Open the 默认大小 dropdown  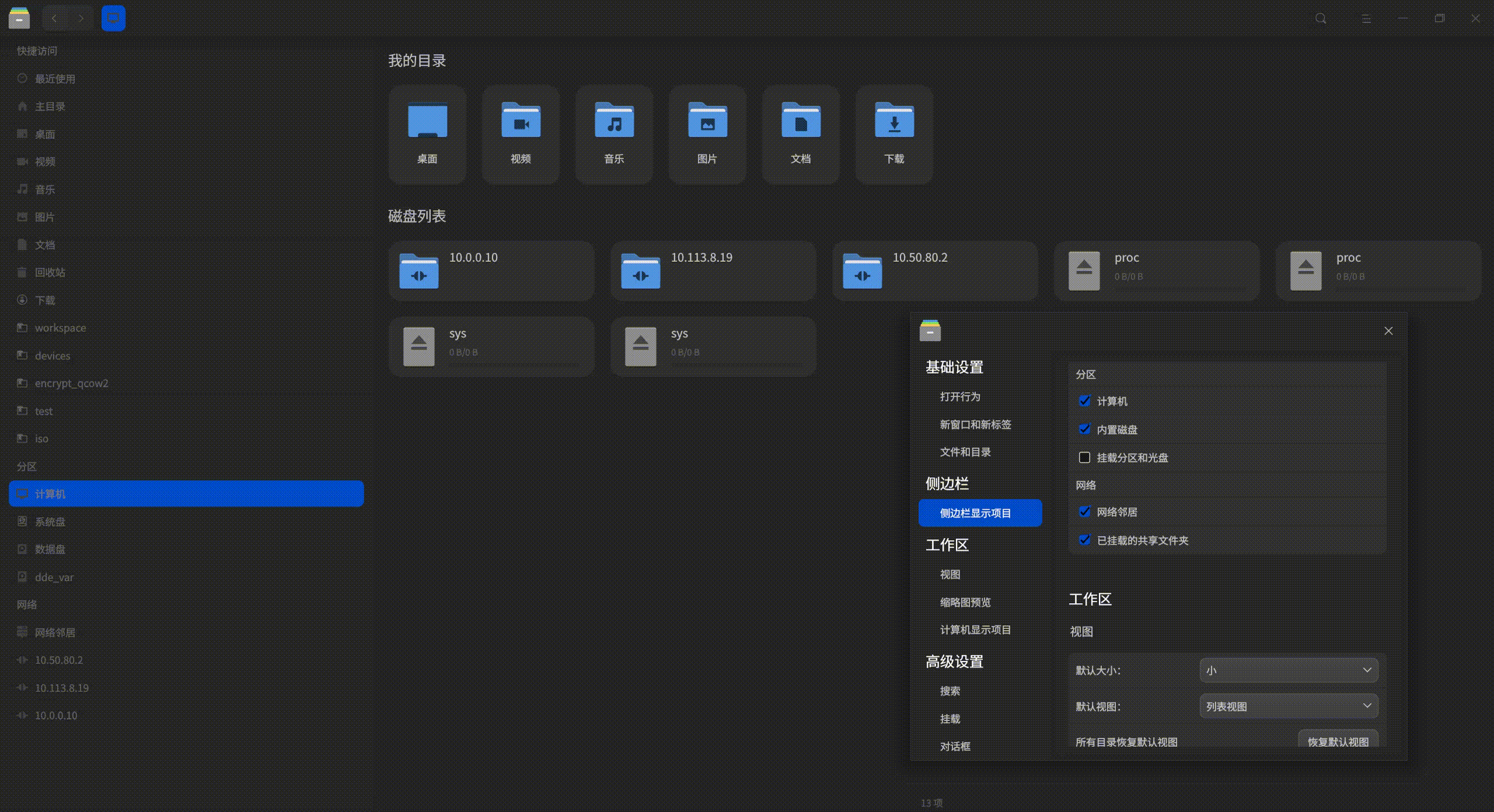(1289, 670)
